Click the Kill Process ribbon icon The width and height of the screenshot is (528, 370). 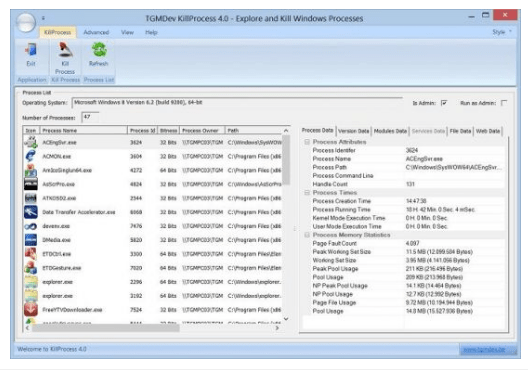pos(65,50)
